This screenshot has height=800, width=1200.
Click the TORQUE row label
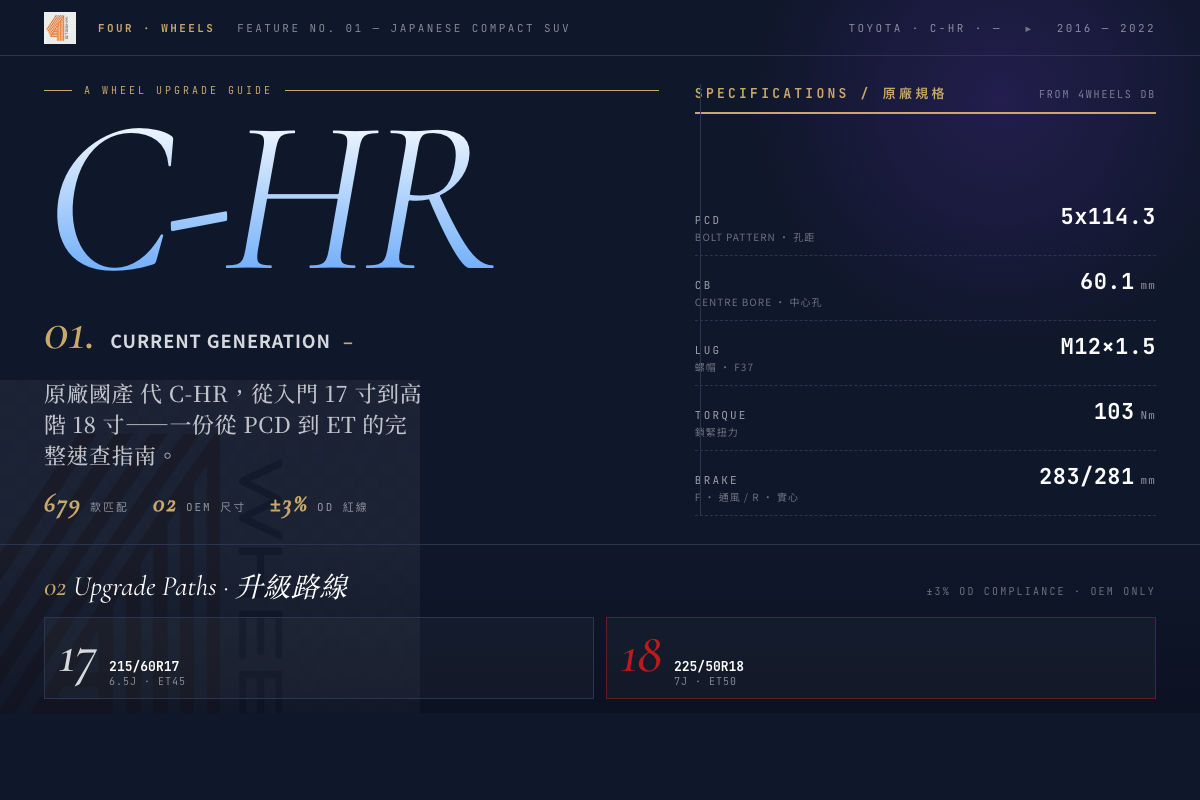721,416
